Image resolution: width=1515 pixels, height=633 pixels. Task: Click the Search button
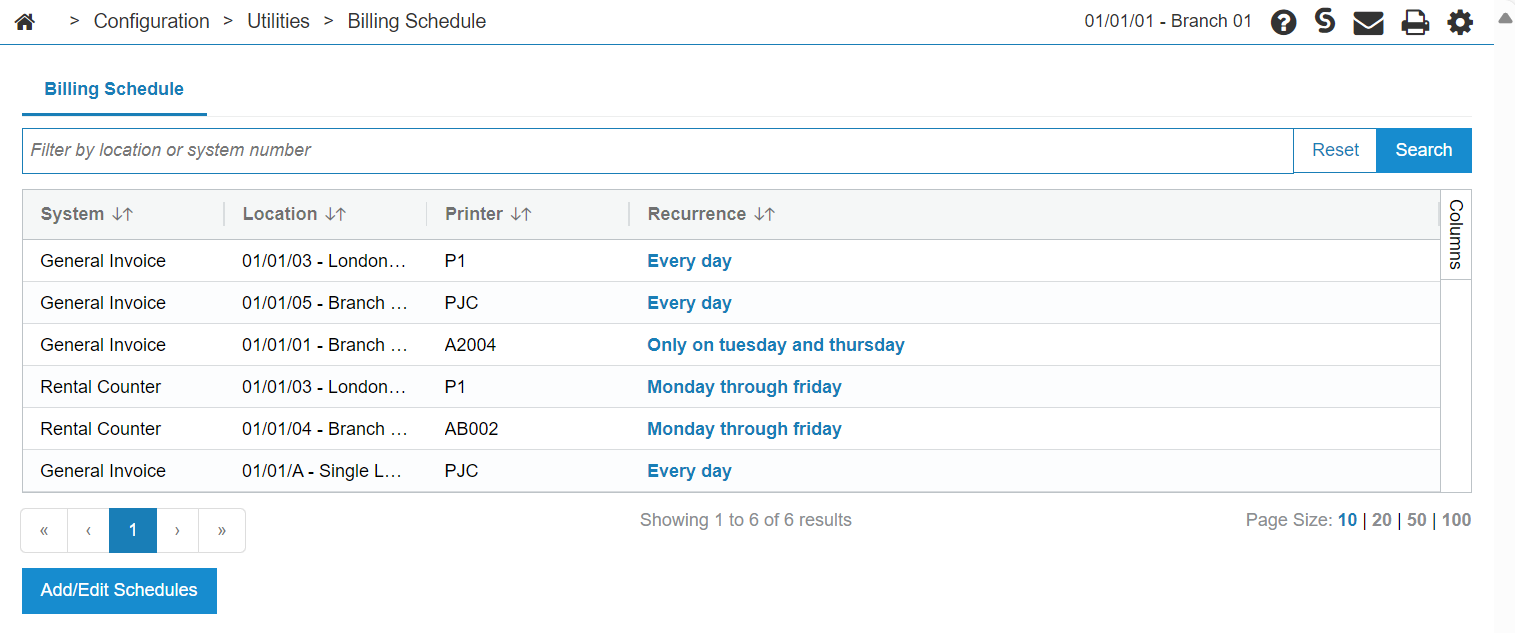(1424, 150)
